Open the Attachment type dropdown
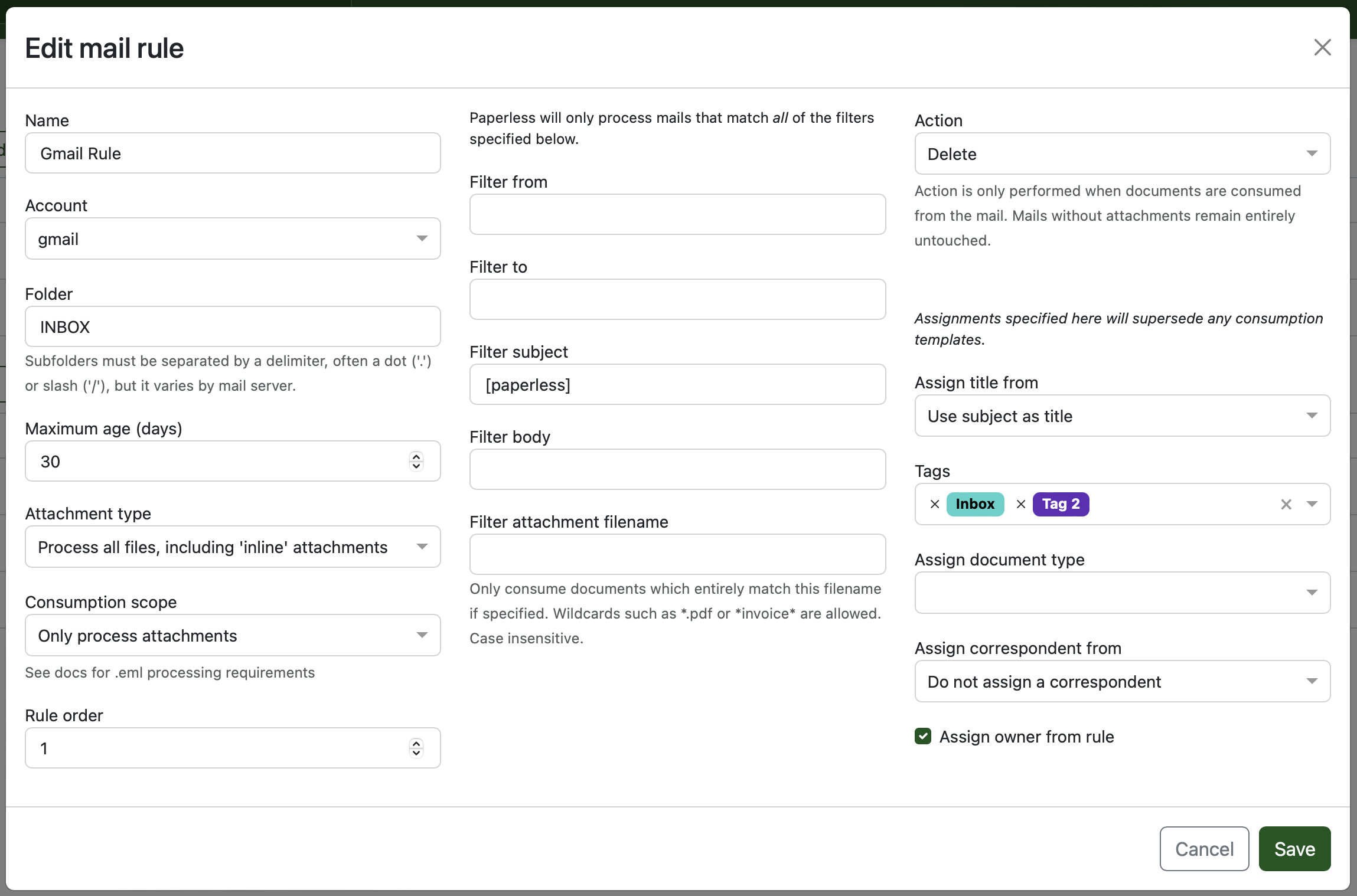Viewport: 1357px width, 896px height. [233, 547]
